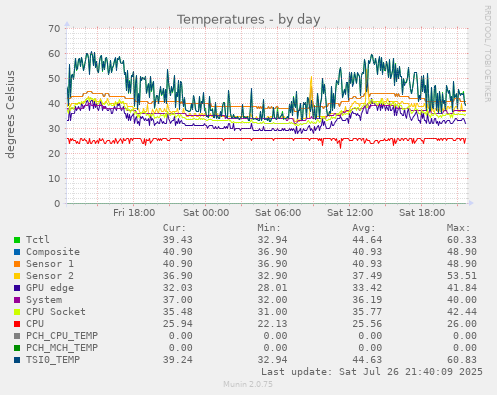Click the 'Min:' column header
497x395 pixels.
(x=269, y=228)
